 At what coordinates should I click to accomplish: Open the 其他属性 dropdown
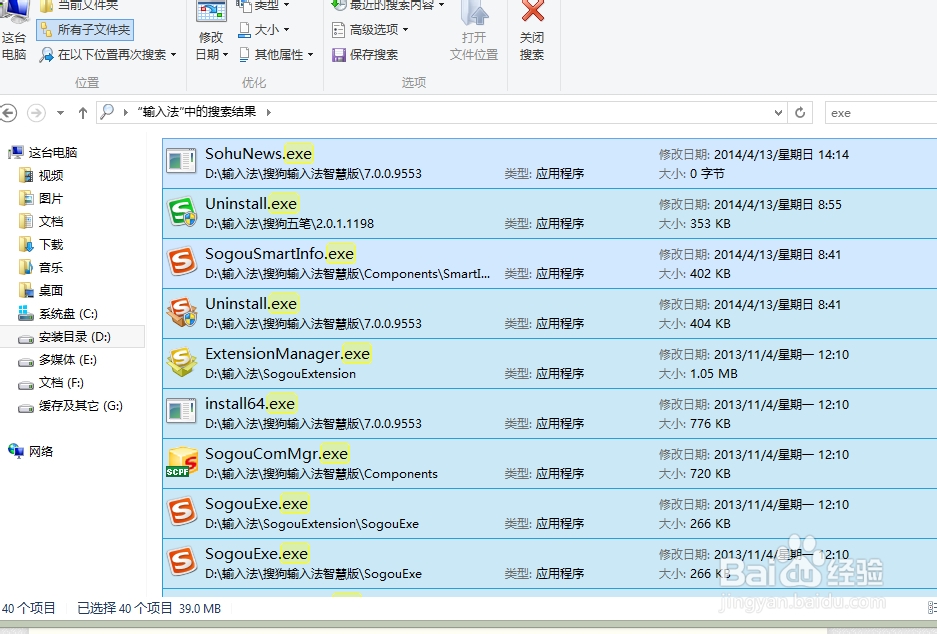pyautogui.click(x=276, y=55)
